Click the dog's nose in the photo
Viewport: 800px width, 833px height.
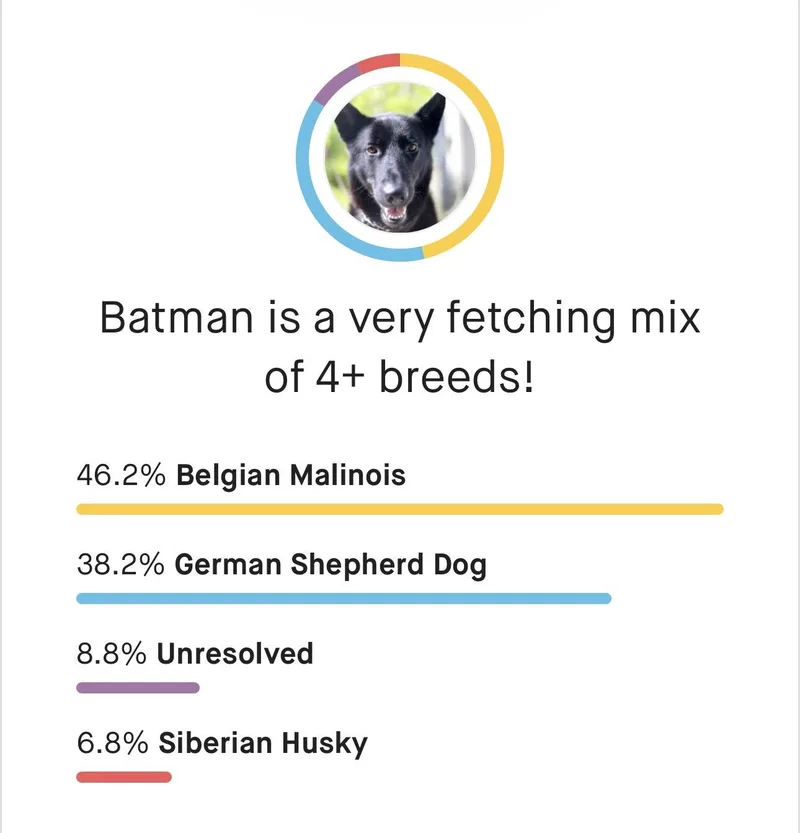click(395, 192)
